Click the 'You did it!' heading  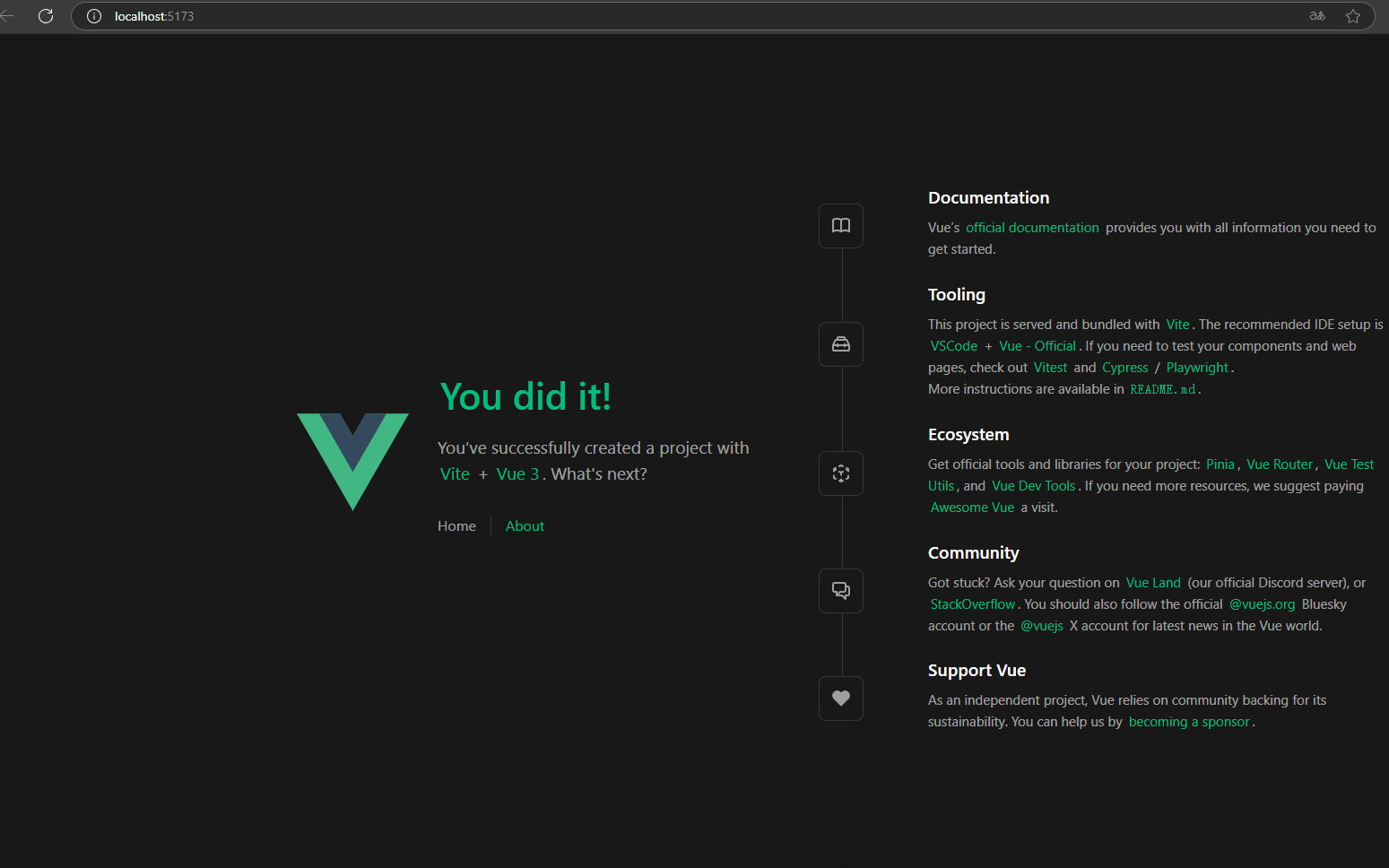tap(525, 396)
